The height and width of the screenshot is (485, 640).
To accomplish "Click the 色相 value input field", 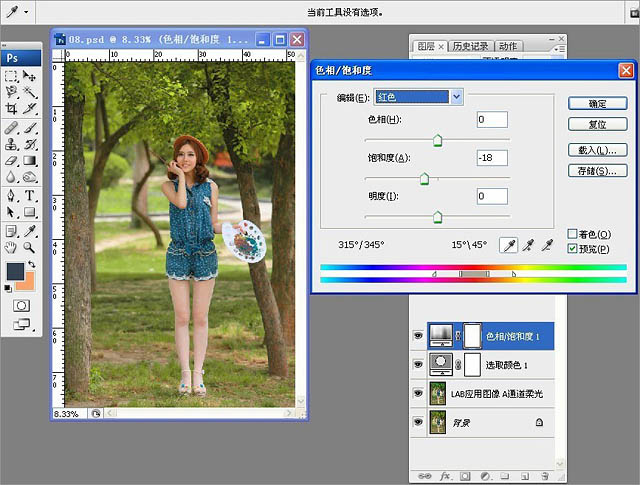I will point(492,120).
